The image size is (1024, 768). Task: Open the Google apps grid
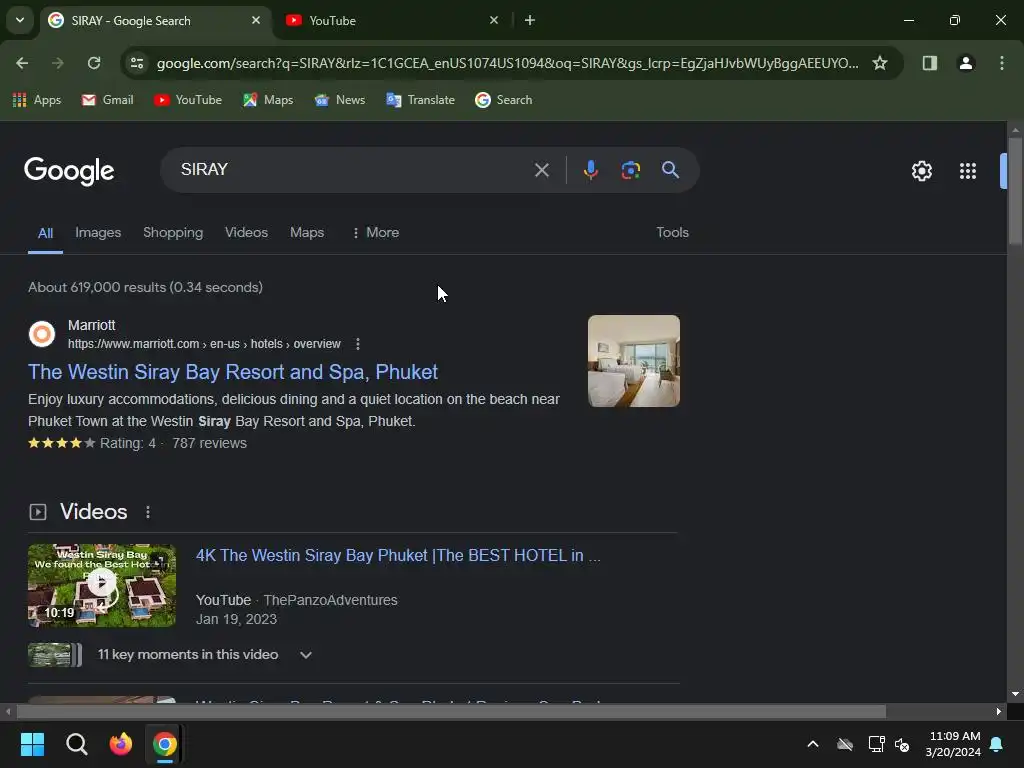tap(967, 171)
